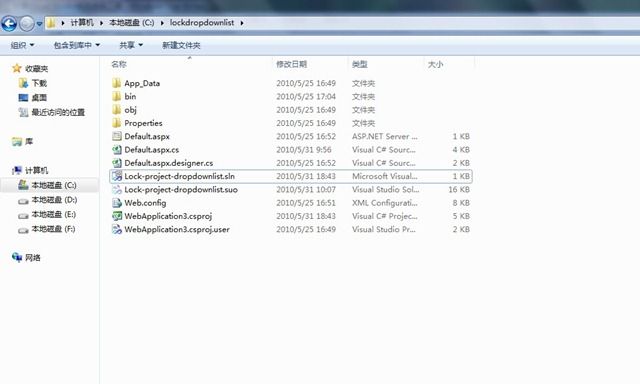Open the 共享 dropdown menu
The image size is (640, 384).
[x=131, y=45]
